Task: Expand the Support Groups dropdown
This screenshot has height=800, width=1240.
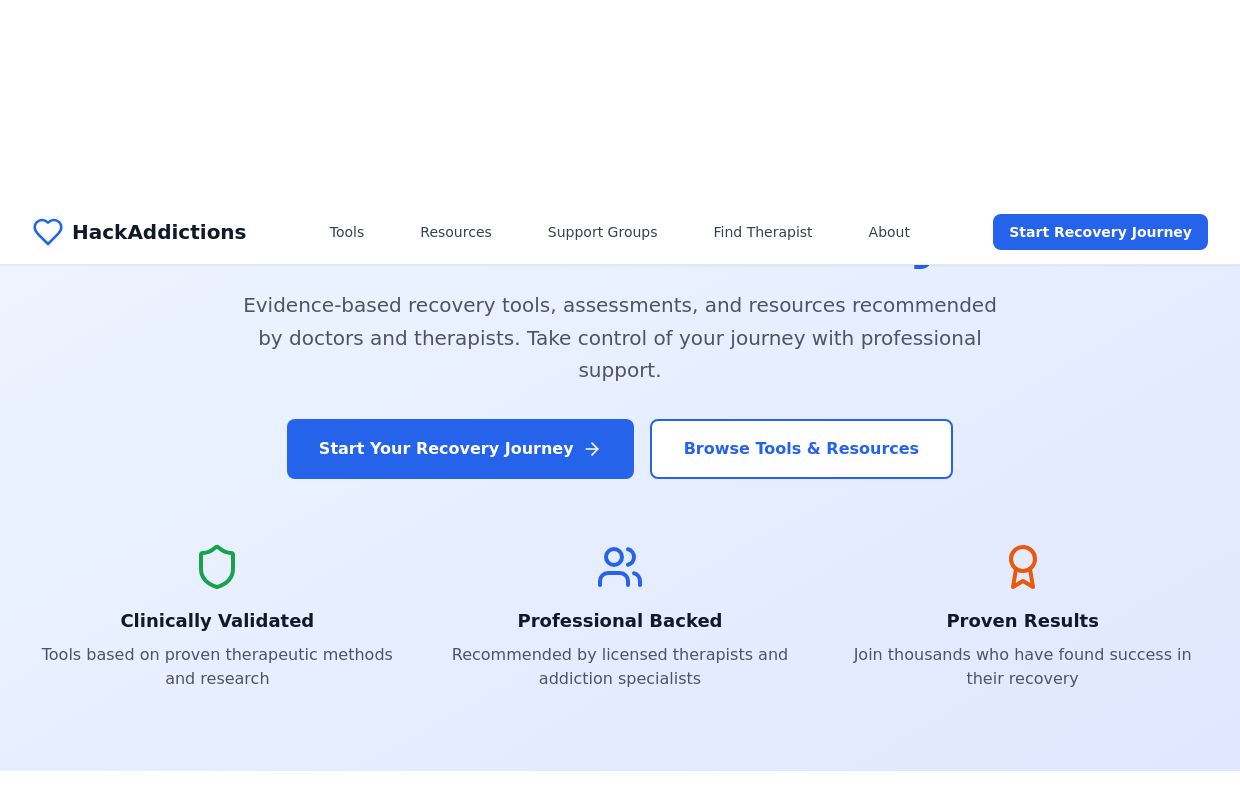Action: [602, 232]
